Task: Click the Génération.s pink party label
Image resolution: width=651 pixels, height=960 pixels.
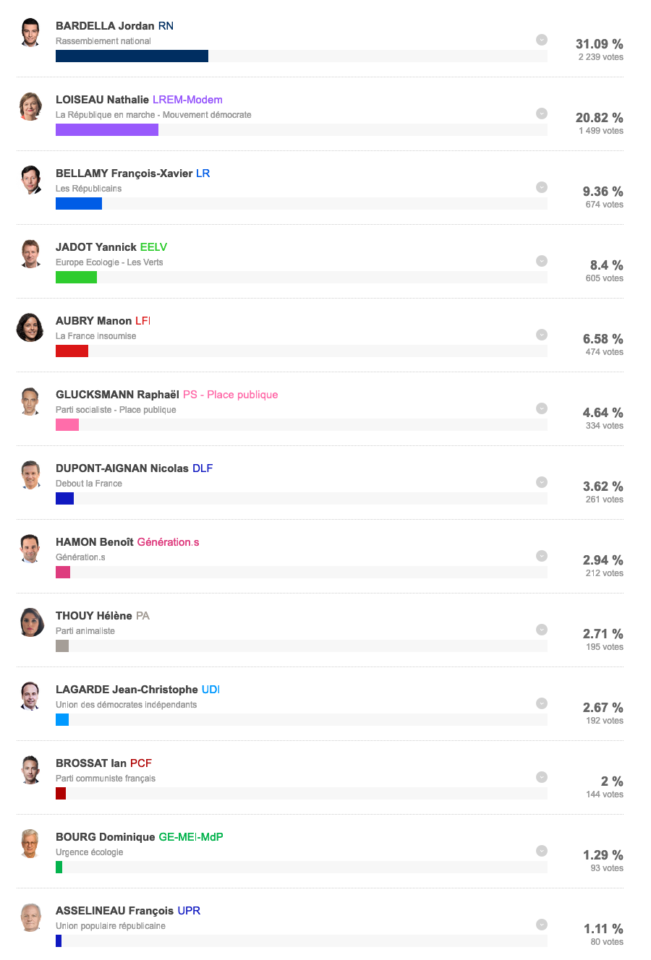Action: point(168,542)
